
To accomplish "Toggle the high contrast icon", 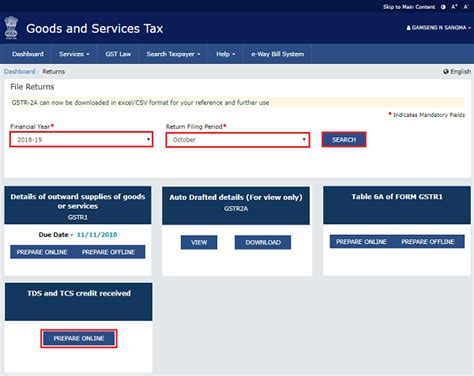I will tap(443, 7).
